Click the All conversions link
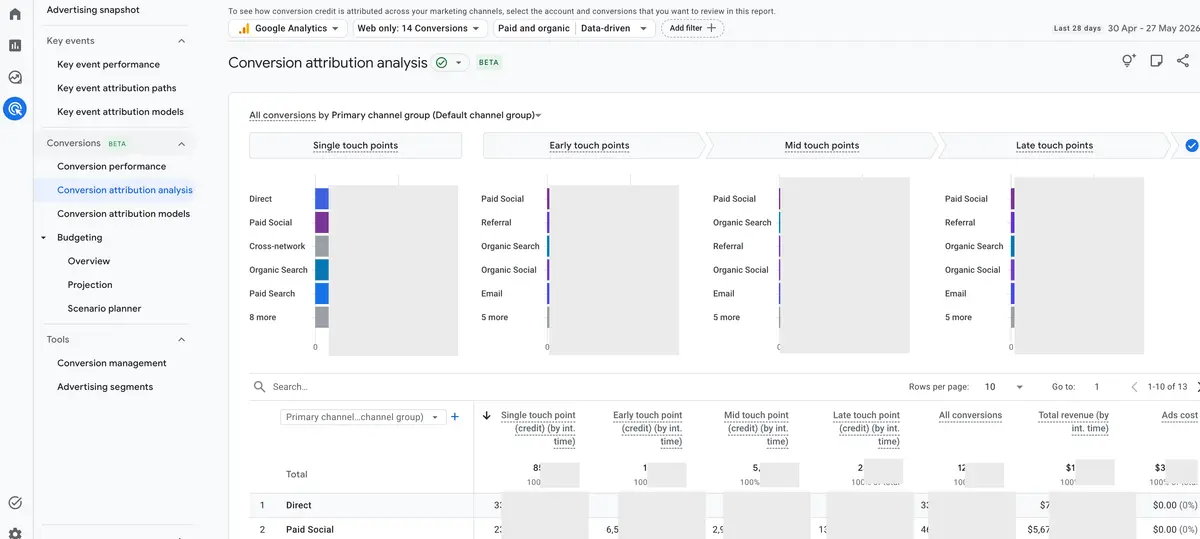Image resolution: width=1200 pixels, height=539 pixels. (282, 116)
